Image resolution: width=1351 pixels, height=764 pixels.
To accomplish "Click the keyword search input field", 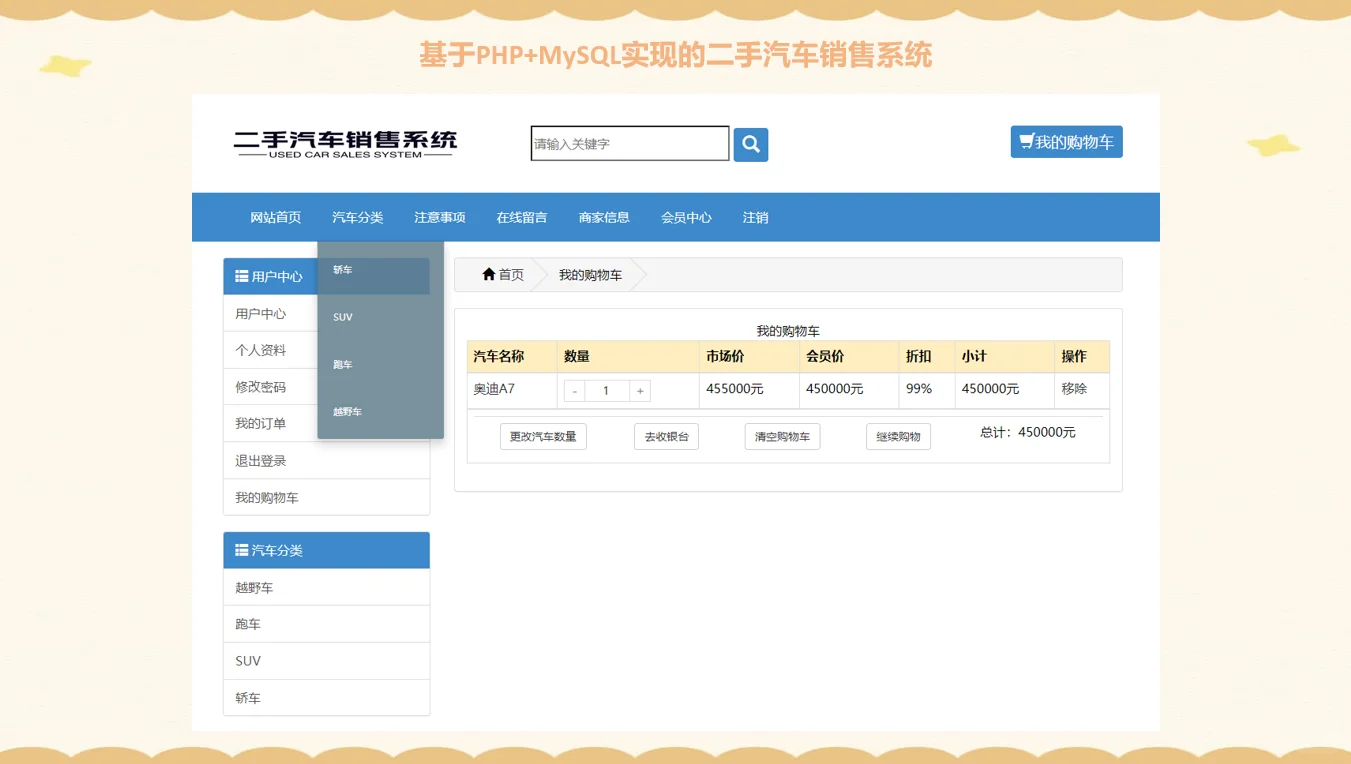I will pyautogui.click(x=629, y=144).
